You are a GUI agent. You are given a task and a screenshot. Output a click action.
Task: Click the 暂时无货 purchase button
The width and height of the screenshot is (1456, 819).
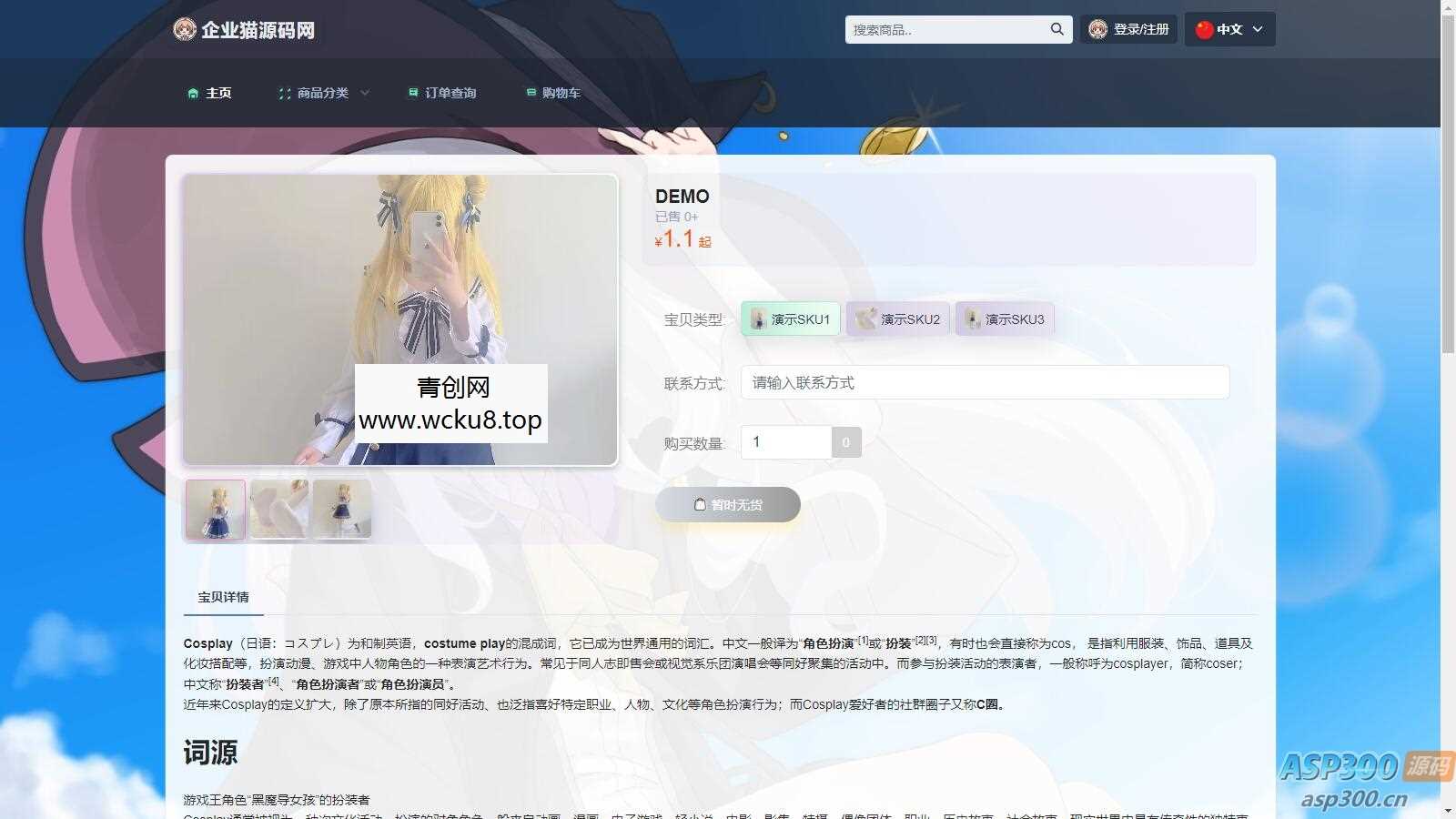(727, 504)
